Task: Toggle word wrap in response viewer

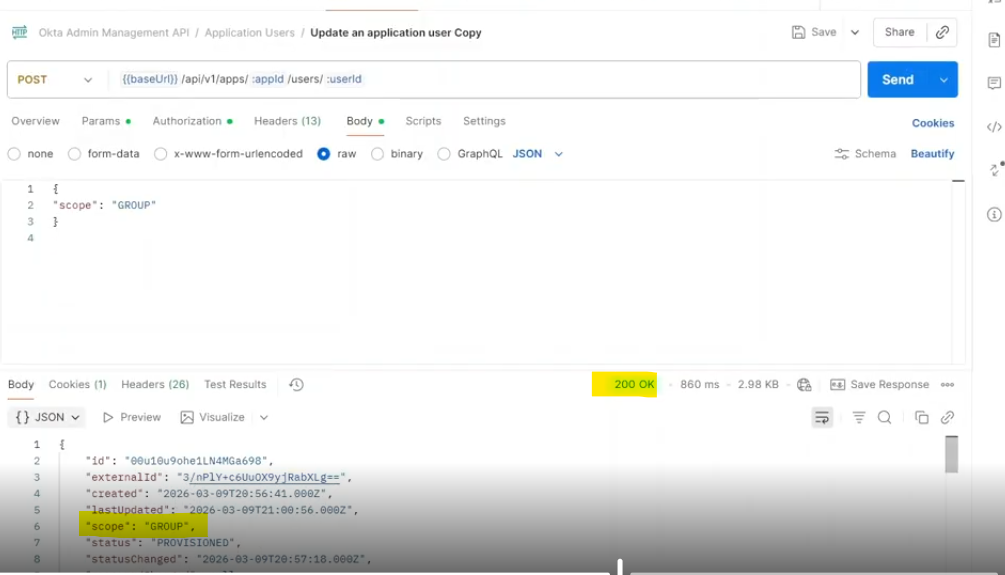Action: tap(821, 417)
